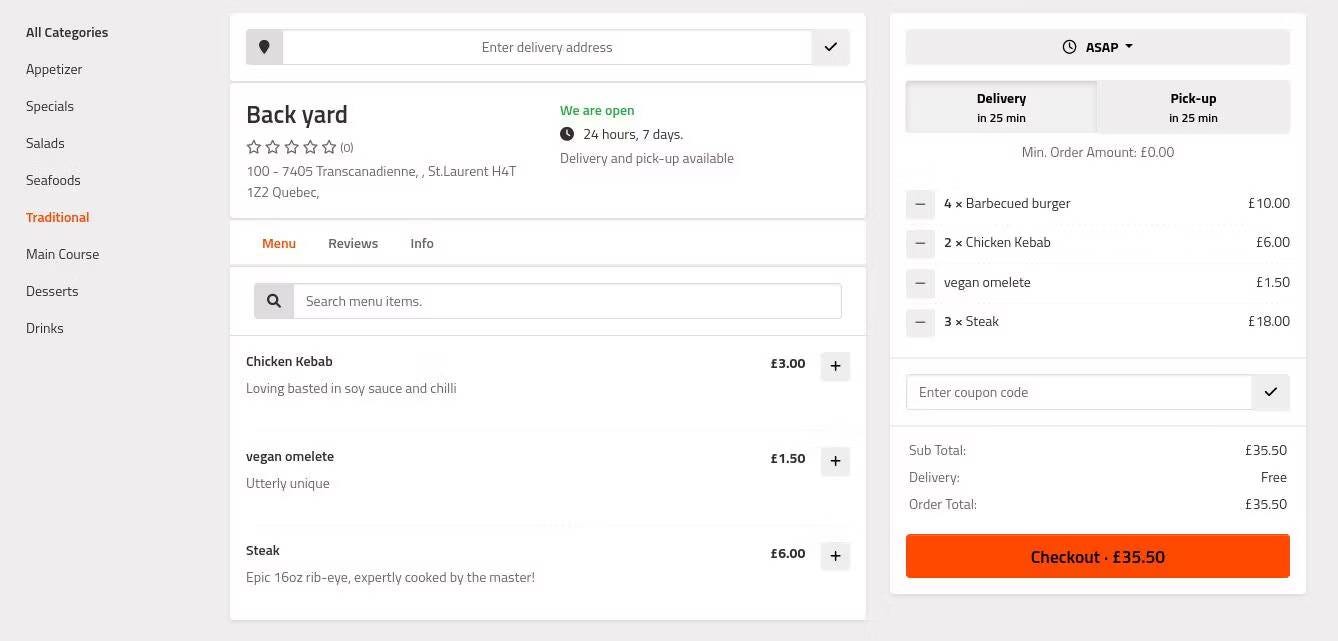Image resolution: width=1338 pixels, height=641 pixels.
Task: Focus the Search menu items field
Action: [x=567, y=301]
